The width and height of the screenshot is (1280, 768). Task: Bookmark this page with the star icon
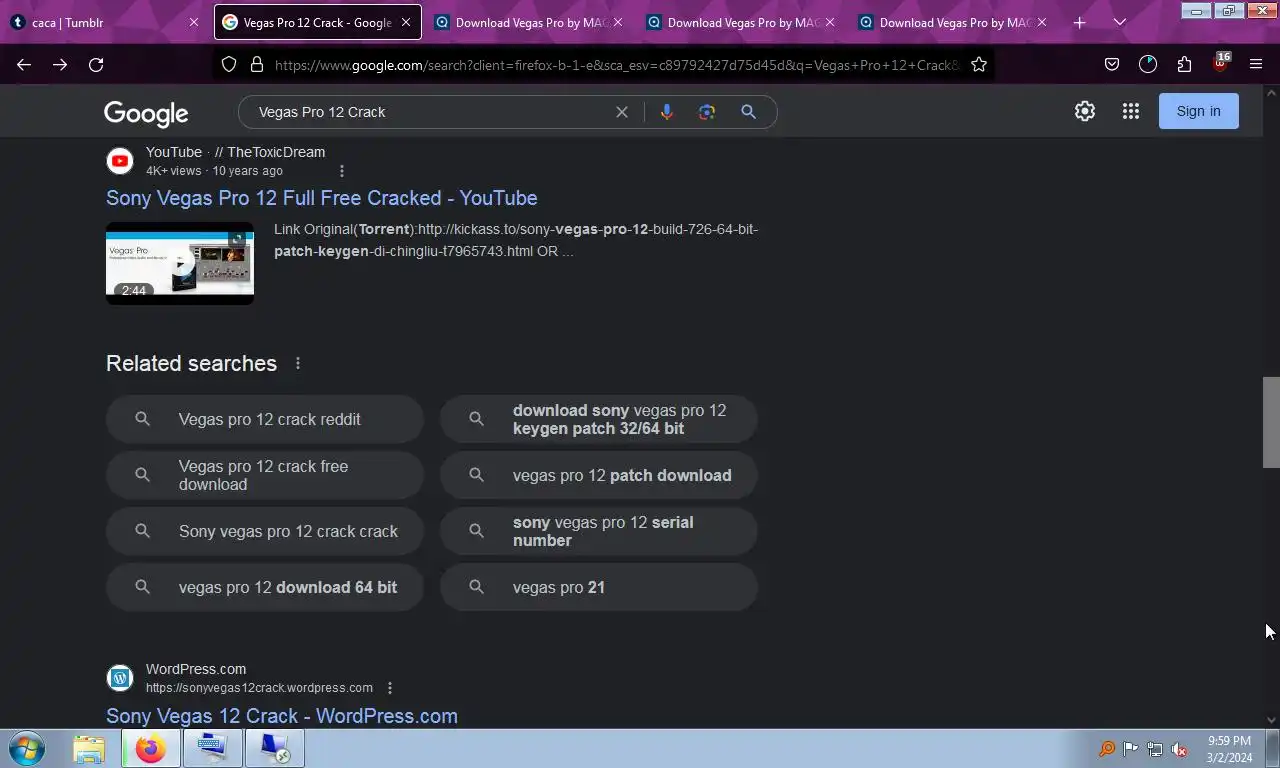click(979, 64)
